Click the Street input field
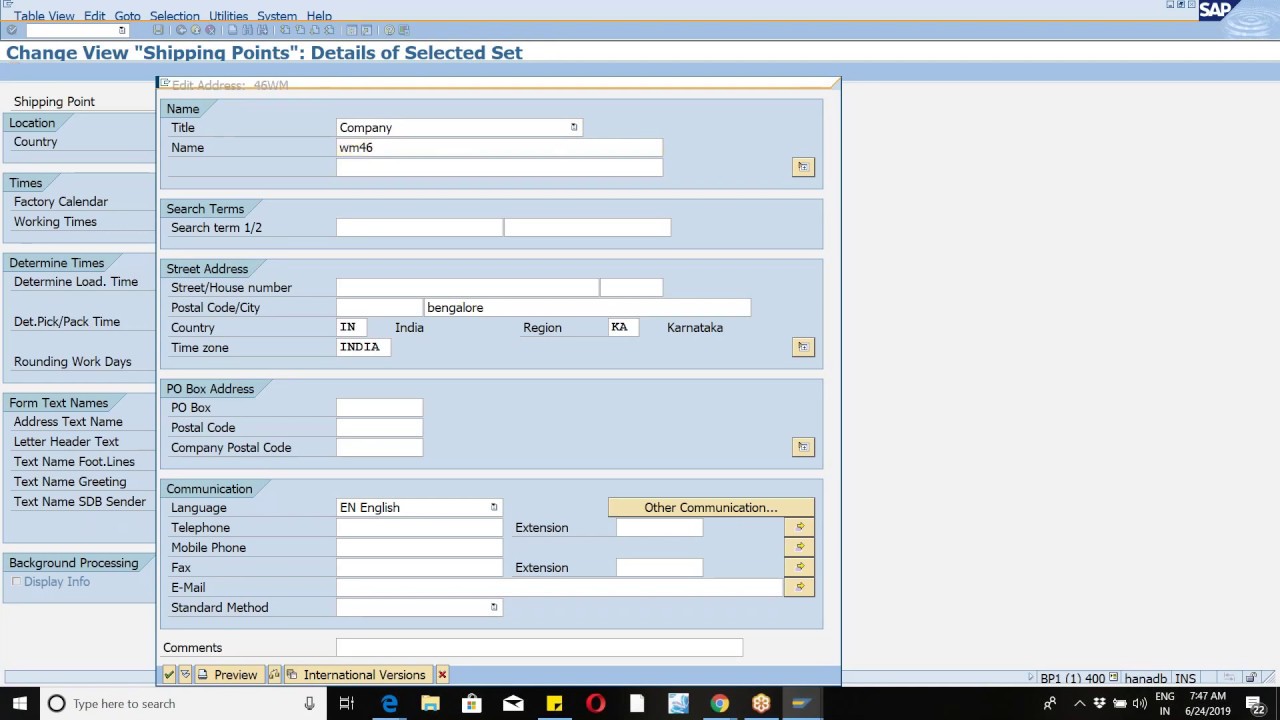This screenshot has width=1280, height=720. pos(467,287)
